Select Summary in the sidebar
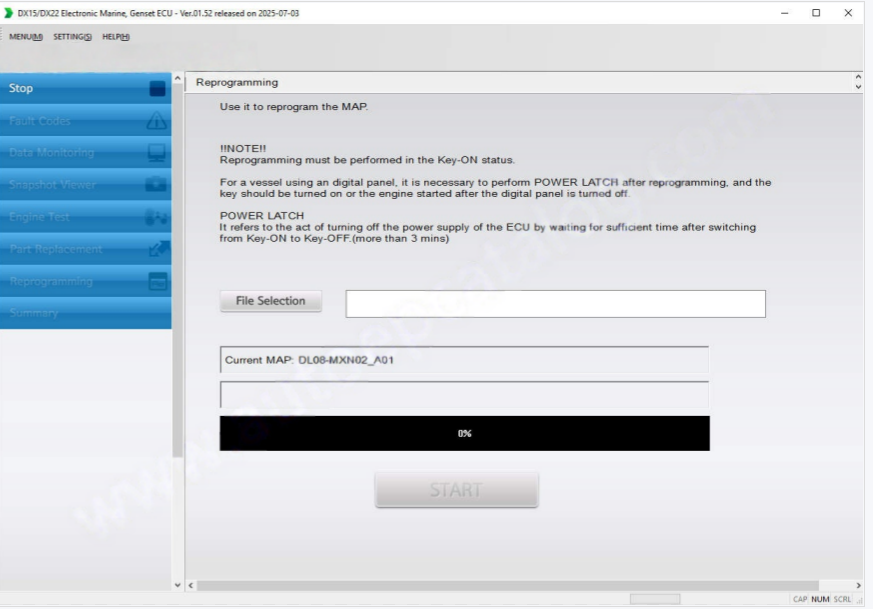 click(34, 313)
